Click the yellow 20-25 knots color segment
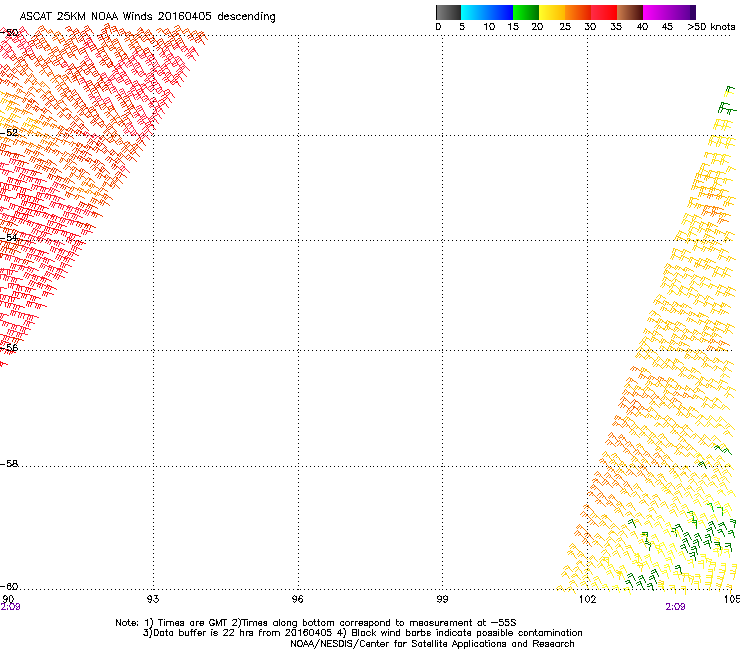740x650 pixels. click(552, 12)
